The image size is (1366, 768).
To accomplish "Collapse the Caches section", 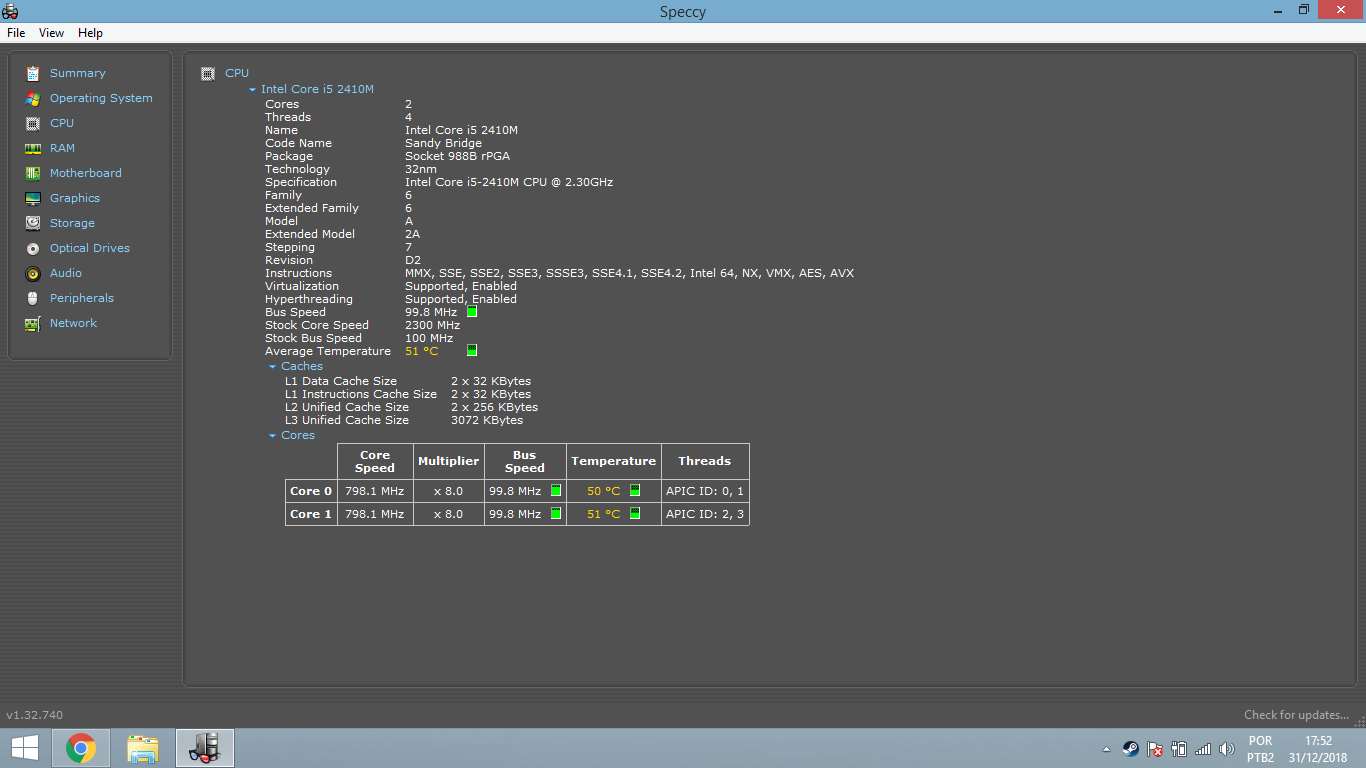I will pyautogui.click(x=273, y=367).
